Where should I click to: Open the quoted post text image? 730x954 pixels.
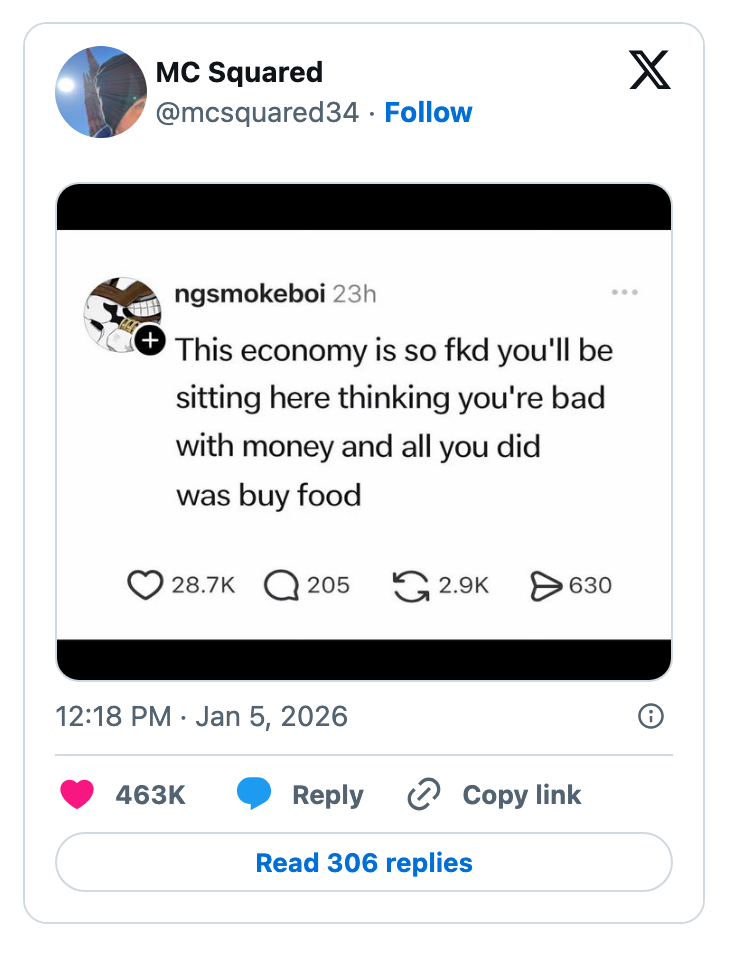(x=364, y=432)
